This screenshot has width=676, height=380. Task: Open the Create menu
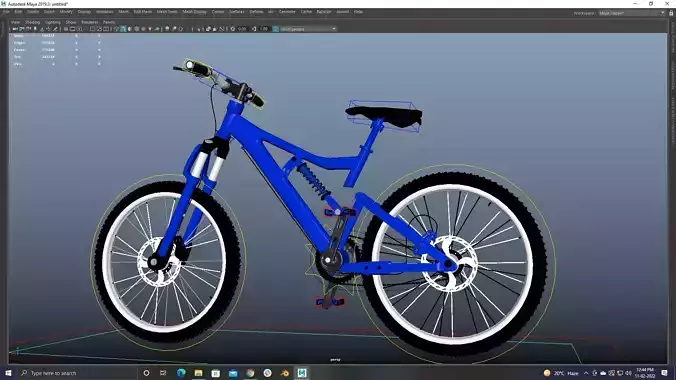click(33, 12)
